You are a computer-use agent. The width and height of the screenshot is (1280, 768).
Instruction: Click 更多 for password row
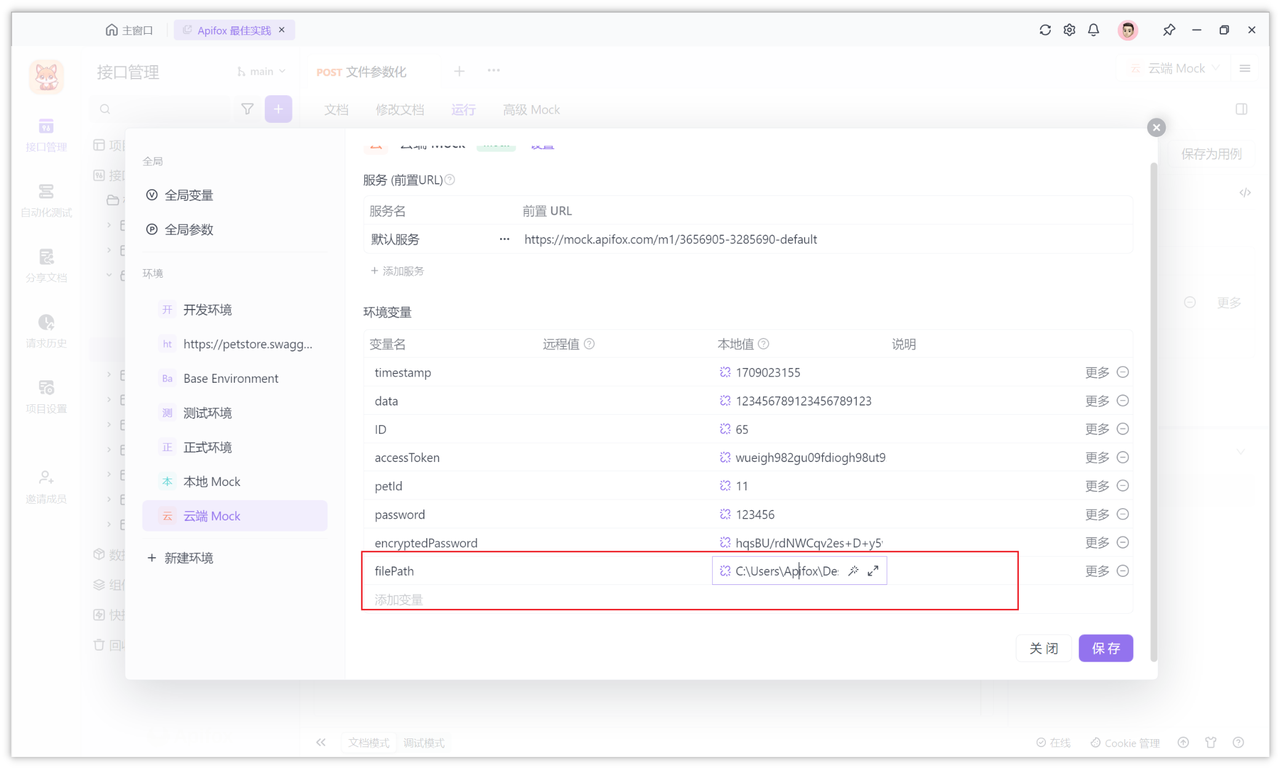tap(1097, 514)
